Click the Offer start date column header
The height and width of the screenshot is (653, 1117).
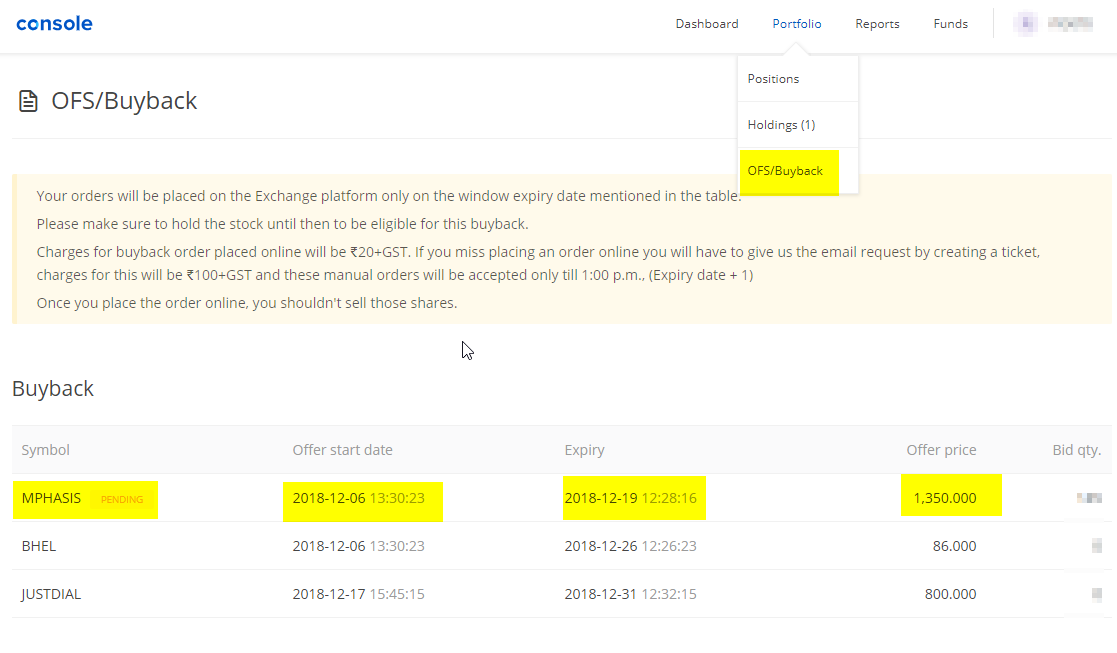[x=343, y=450]
